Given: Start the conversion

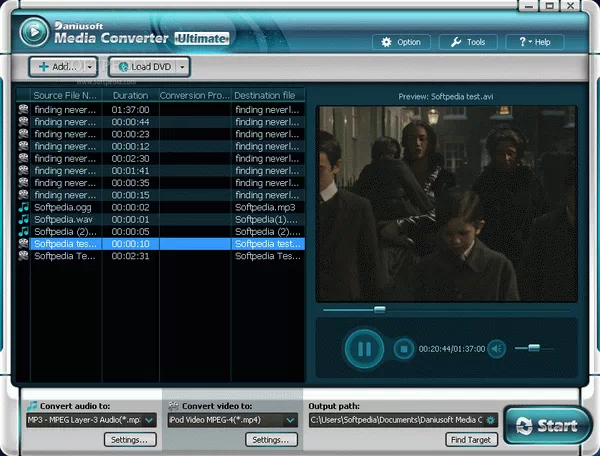Looking at the screenshot, I should tap(547, 425).
